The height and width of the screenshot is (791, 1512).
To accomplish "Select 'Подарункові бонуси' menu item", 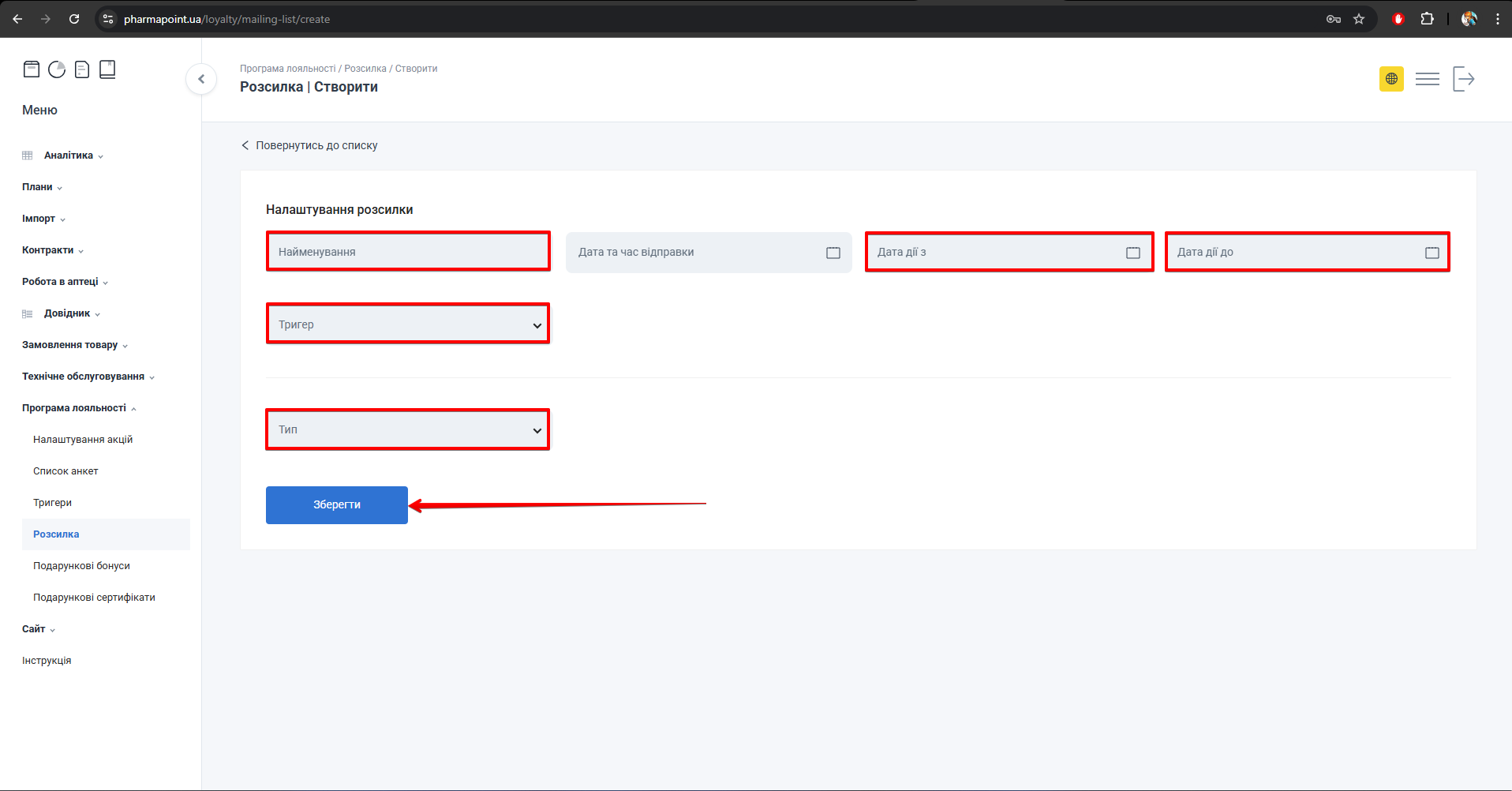I will [x=81, y=566].
